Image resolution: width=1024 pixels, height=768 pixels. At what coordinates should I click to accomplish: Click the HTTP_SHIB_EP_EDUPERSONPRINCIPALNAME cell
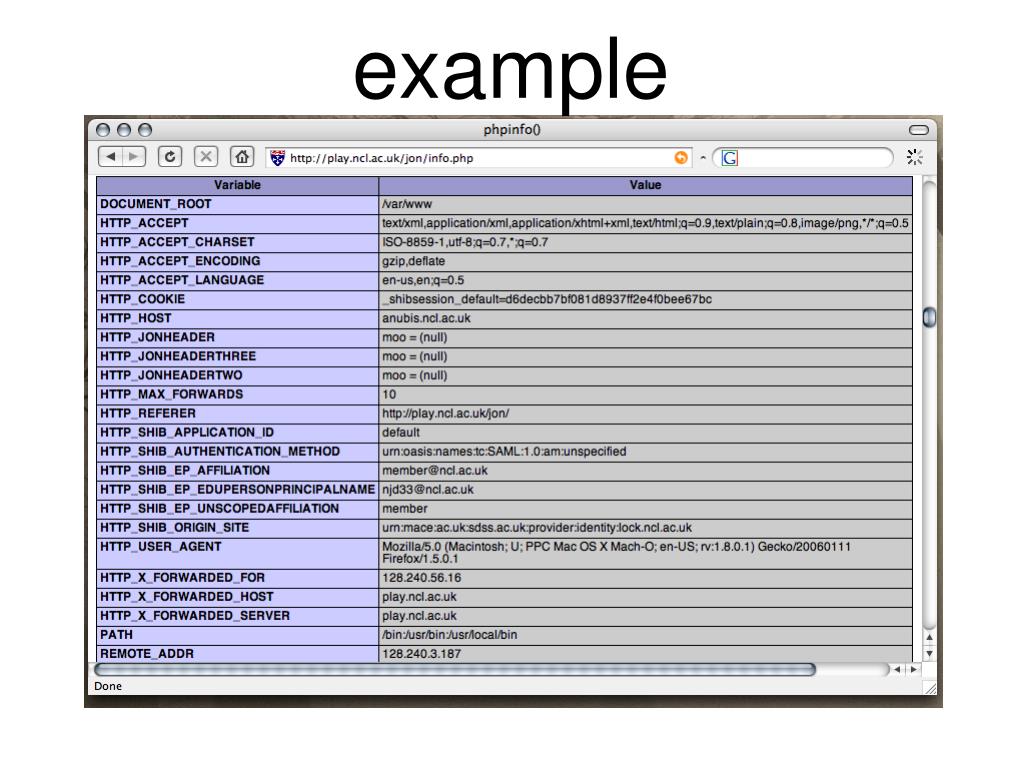click(x=237, y=488)
